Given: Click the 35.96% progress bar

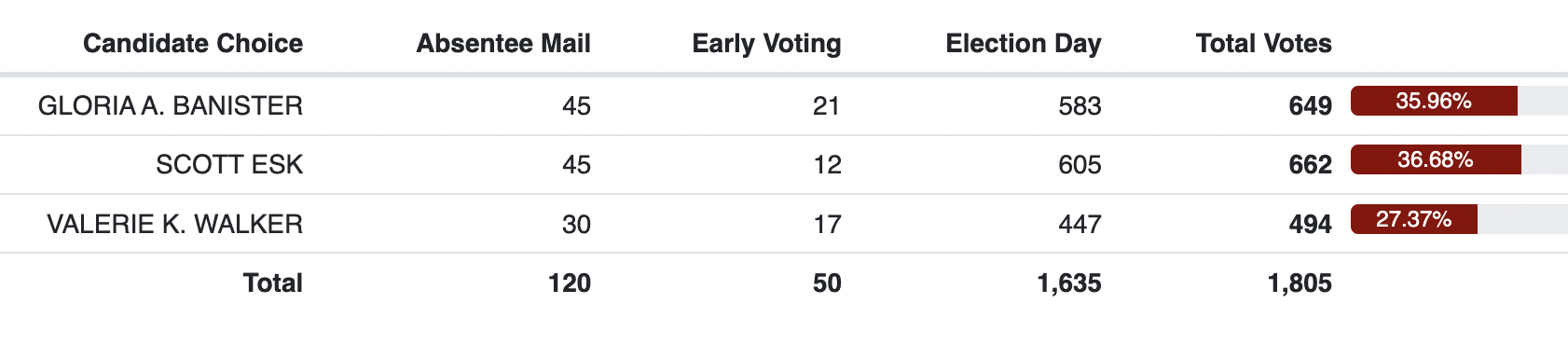Looking at the screenshot, I should [1459, 101].
